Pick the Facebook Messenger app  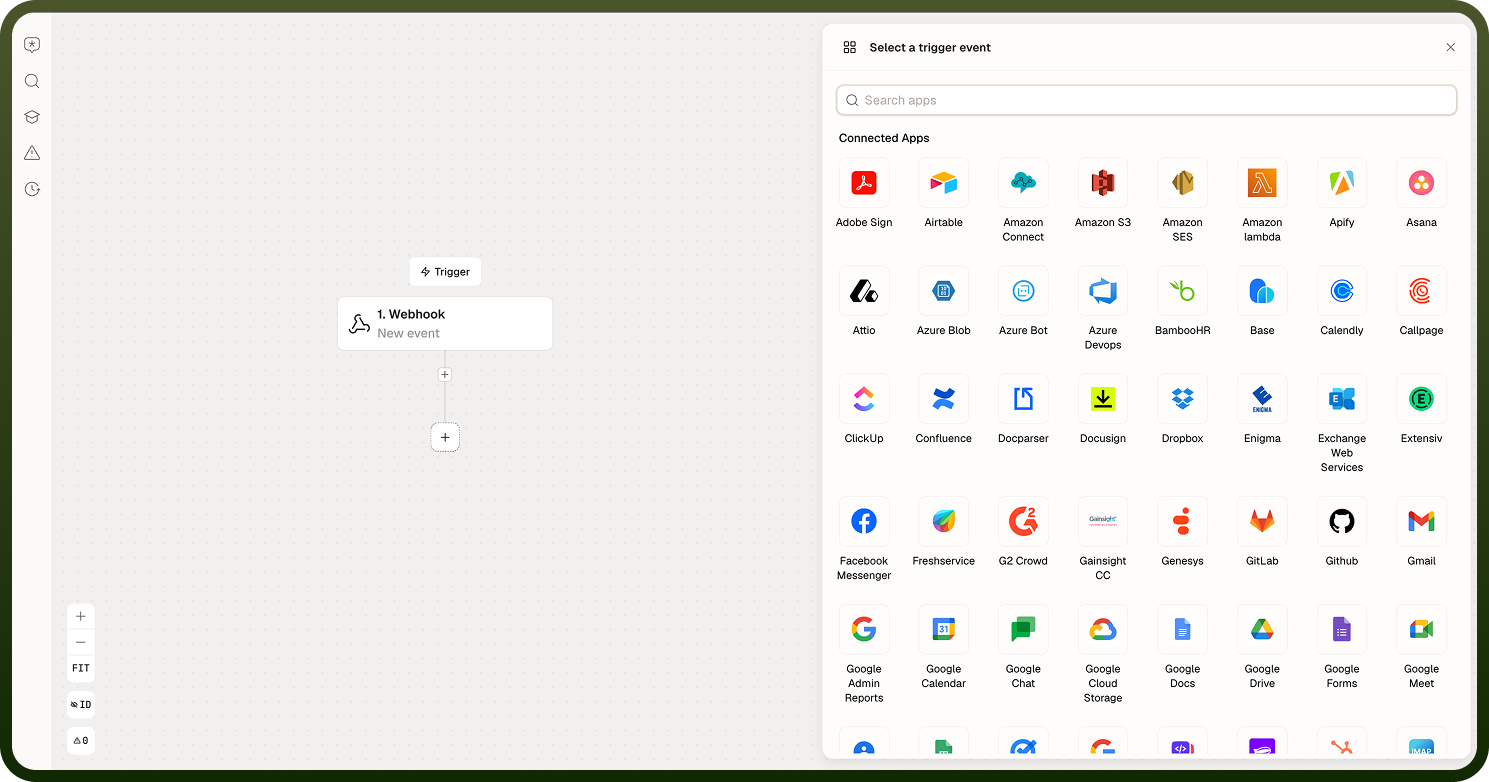pos(864,522)
